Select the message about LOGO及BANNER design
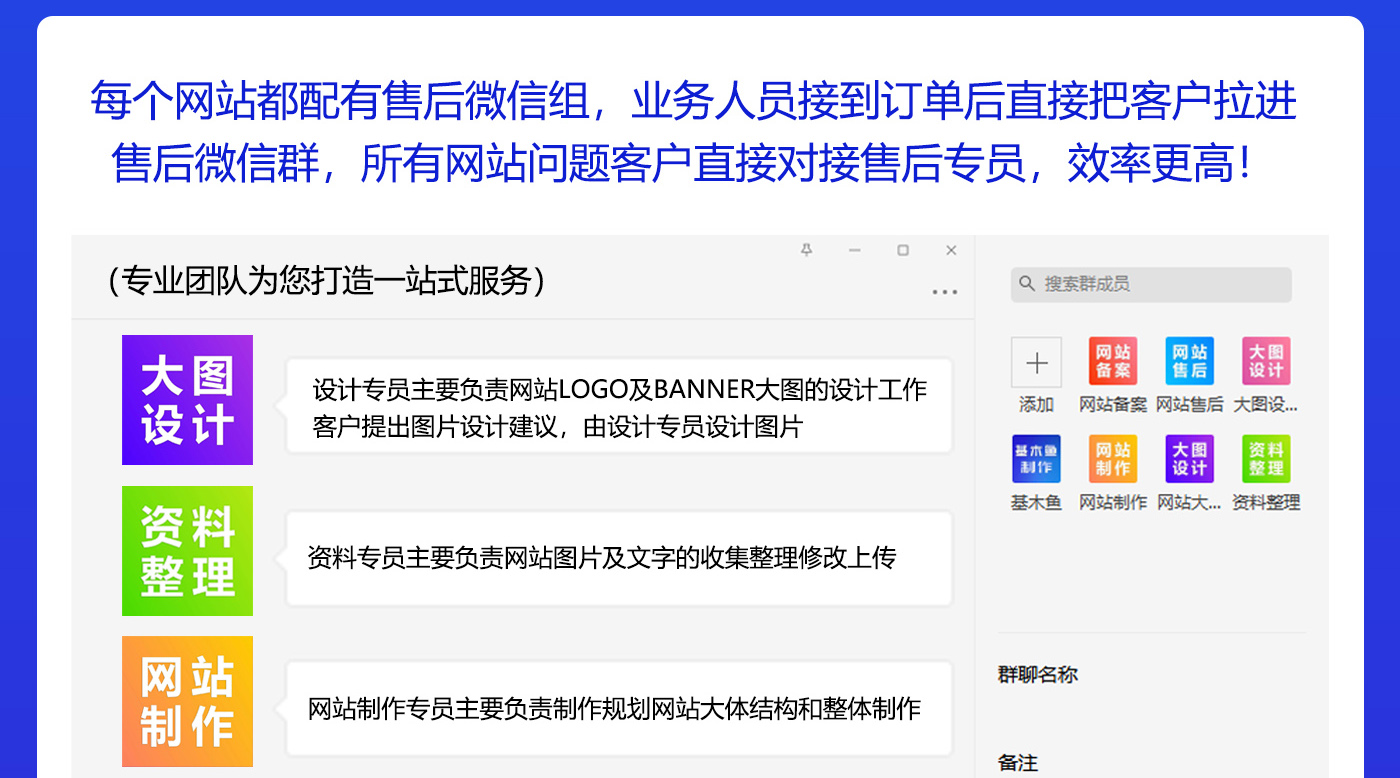This screenshot has width=1400, height=778. click(x=619, y=406)
